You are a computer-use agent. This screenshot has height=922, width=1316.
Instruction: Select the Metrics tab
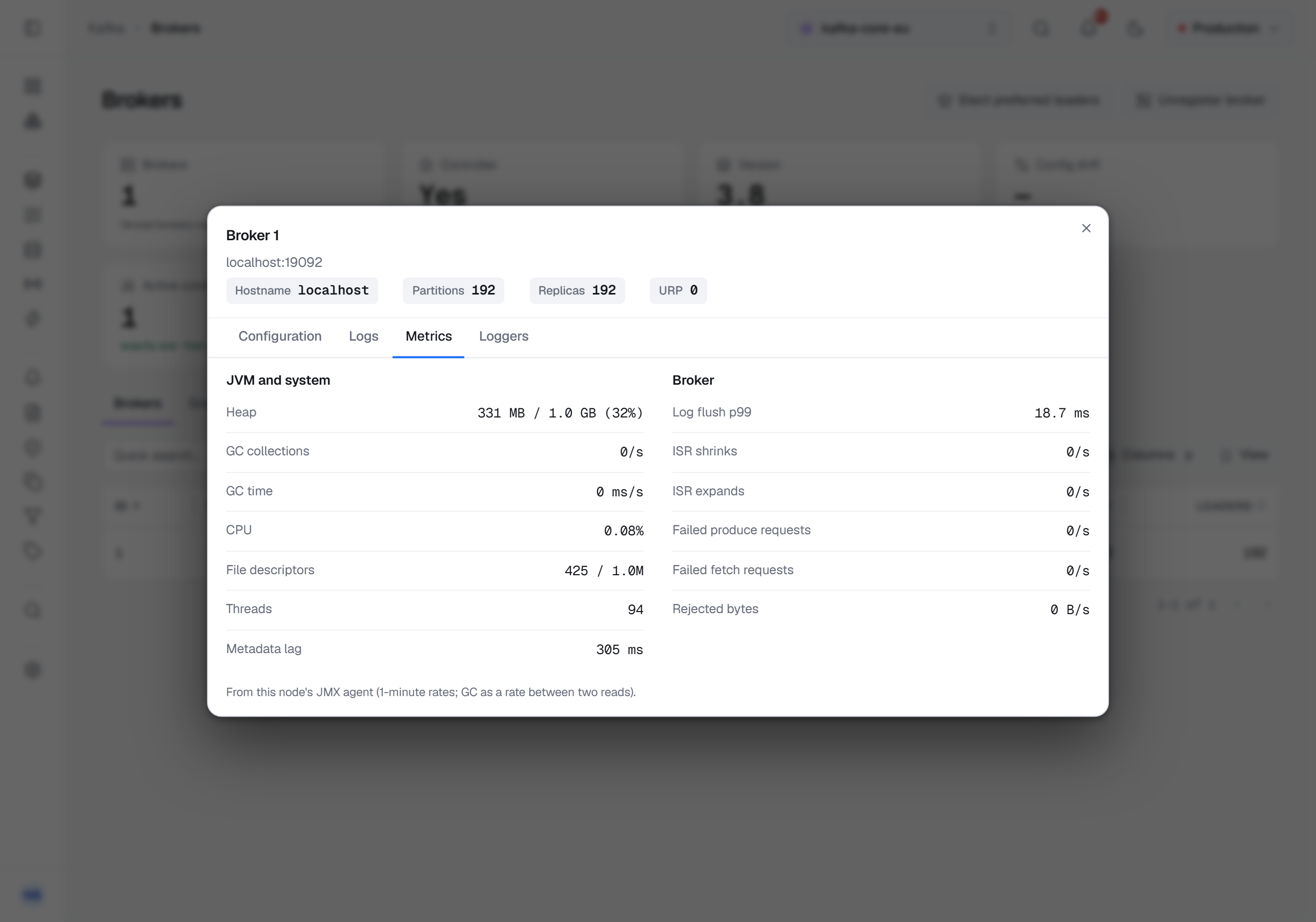point(428,337)
